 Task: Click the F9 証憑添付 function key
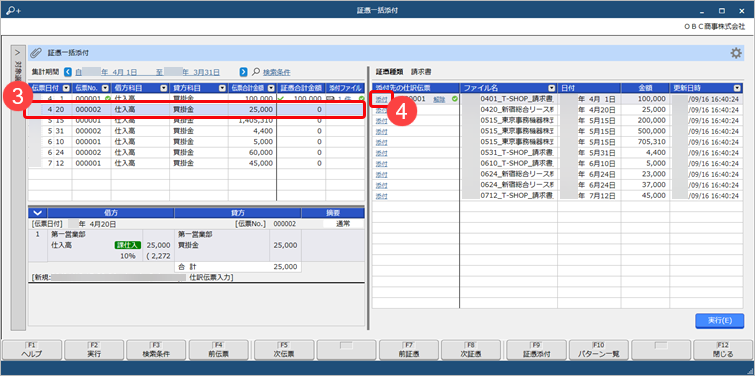pos(536,350)
